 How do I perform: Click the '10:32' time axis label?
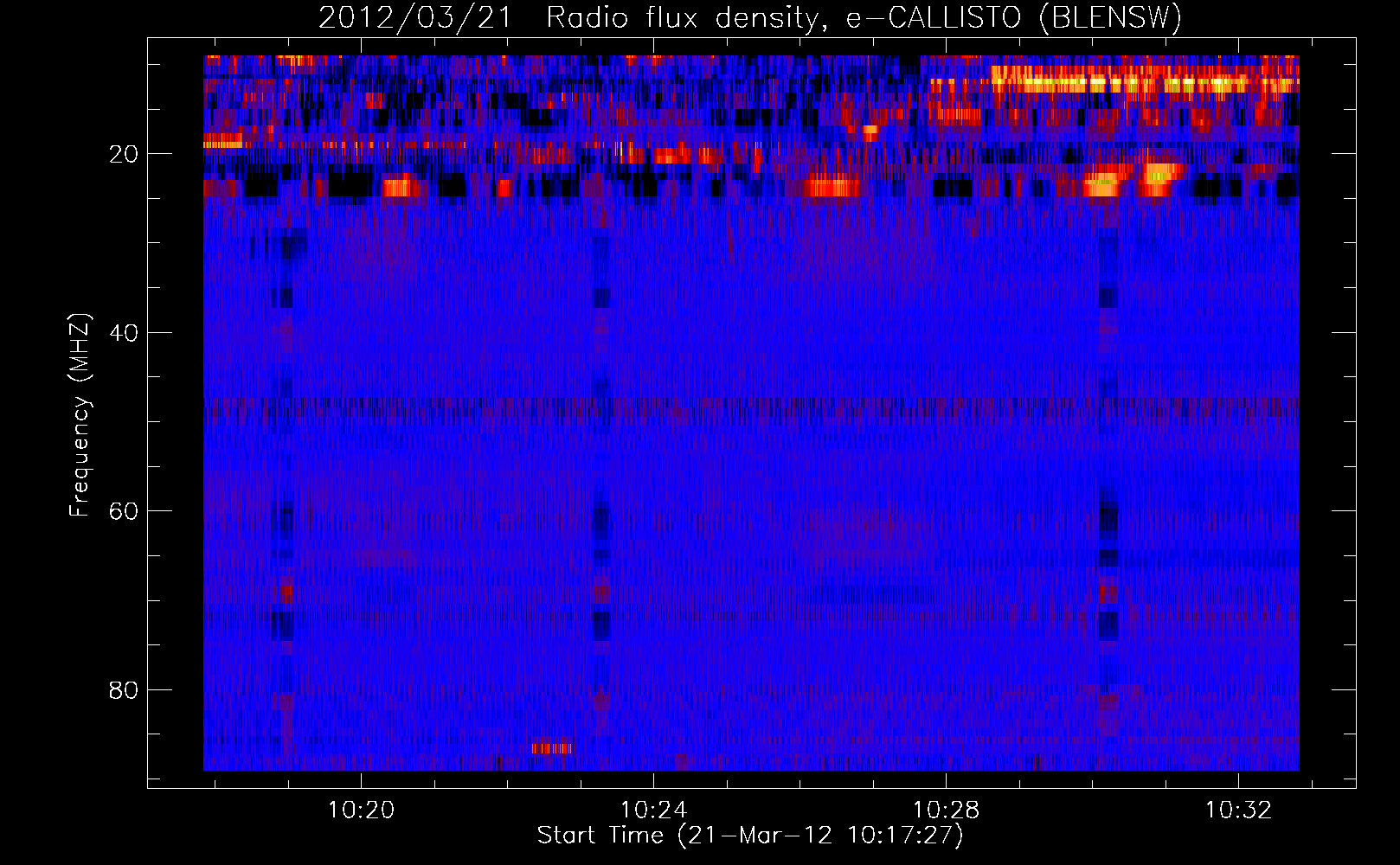point(1239,810)
